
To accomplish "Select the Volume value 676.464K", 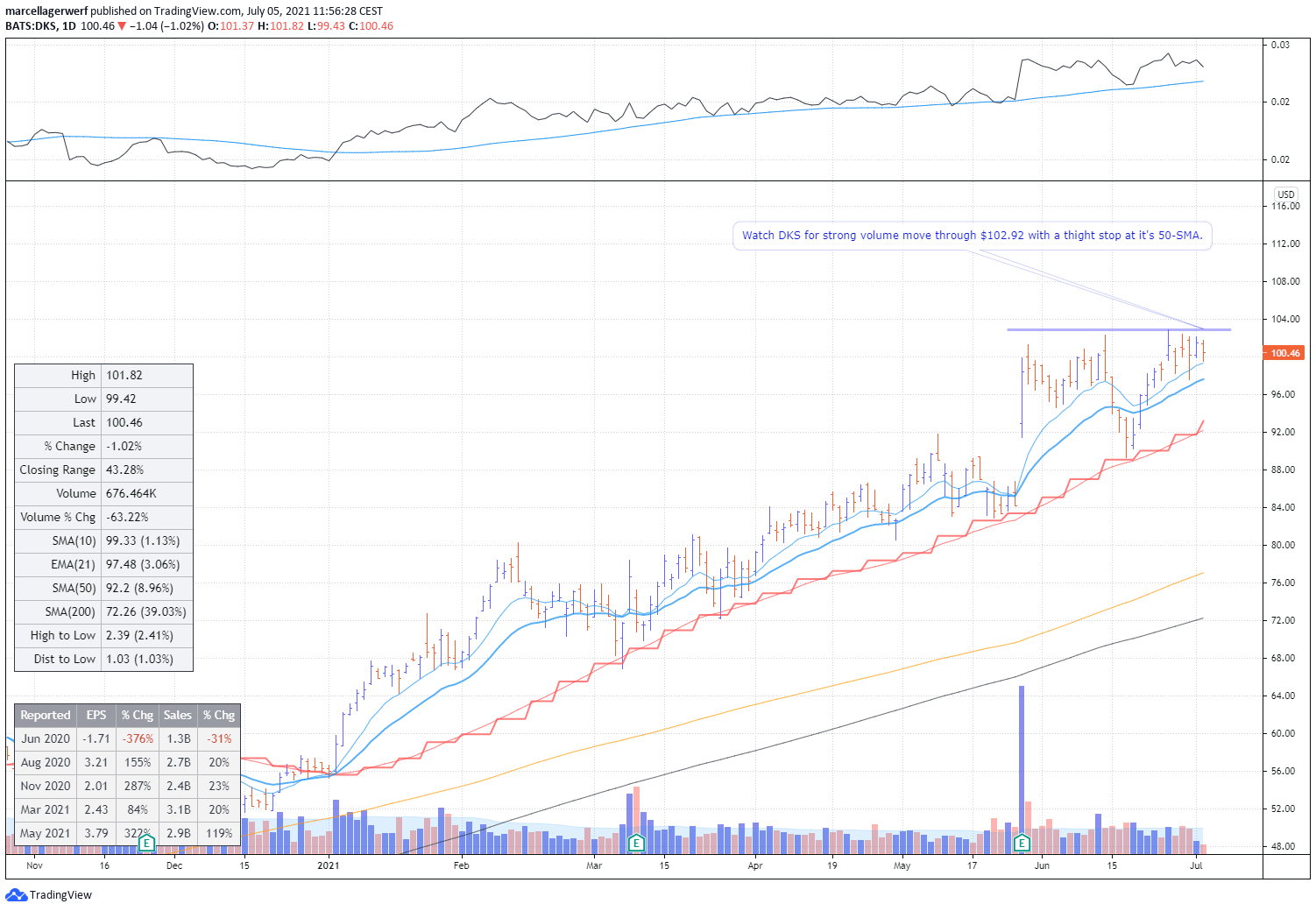I will point(131,493).
